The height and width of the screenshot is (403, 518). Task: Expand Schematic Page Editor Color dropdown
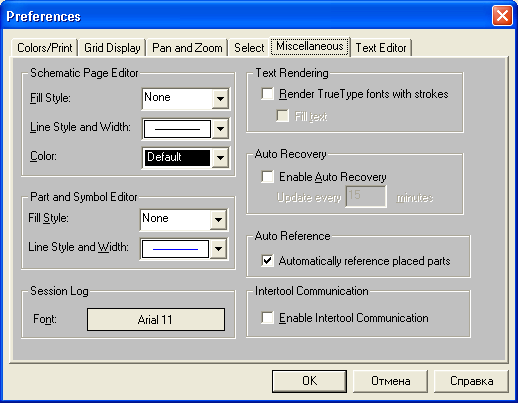click(x=220, y=157)
